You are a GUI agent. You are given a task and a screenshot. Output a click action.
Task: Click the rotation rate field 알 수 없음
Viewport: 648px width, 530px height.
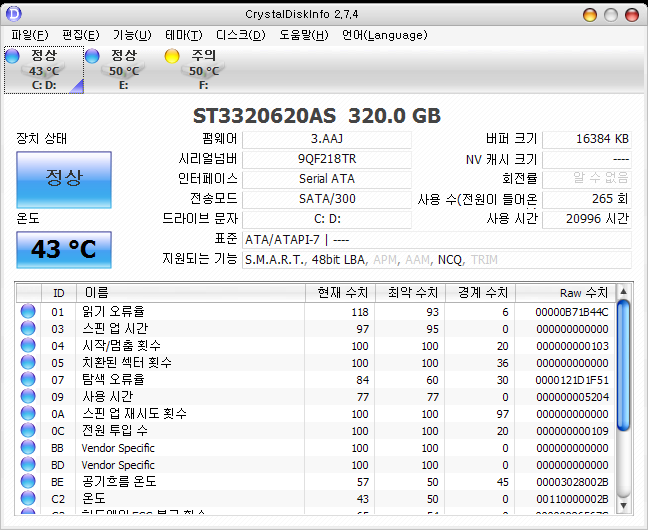pos(587,179)
